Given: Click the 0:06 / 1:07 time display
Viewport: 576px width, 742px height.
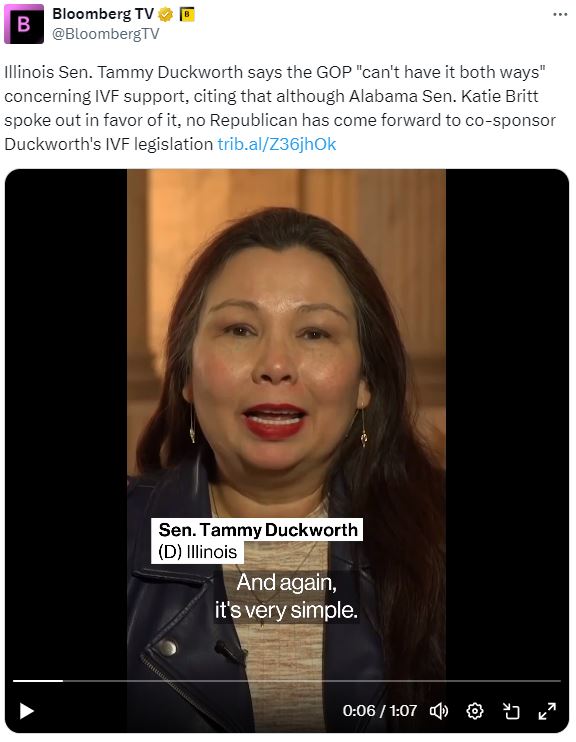Looking at the screenshot, I should point(380,711).
